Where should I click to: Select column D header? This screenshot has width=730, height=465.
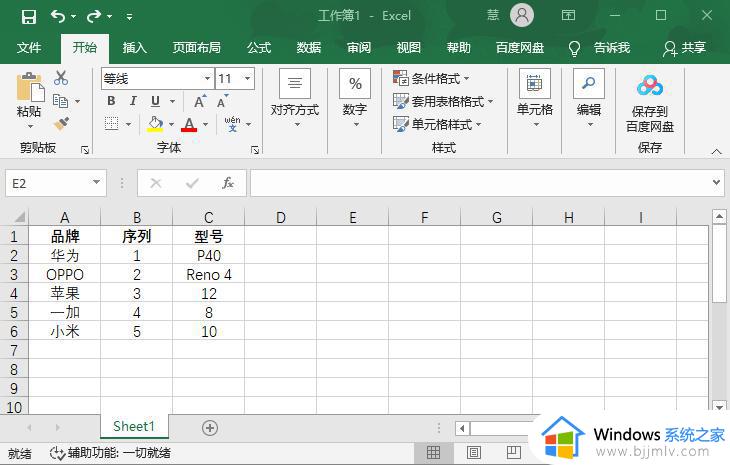(x=280, y=217)
